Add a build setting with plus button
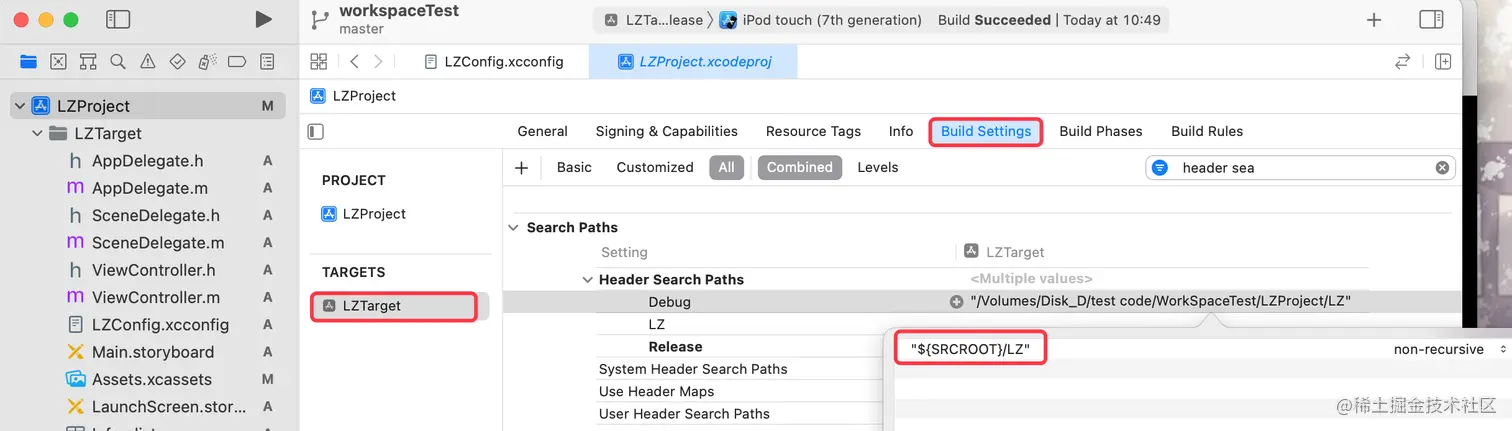 click(521, 168)
